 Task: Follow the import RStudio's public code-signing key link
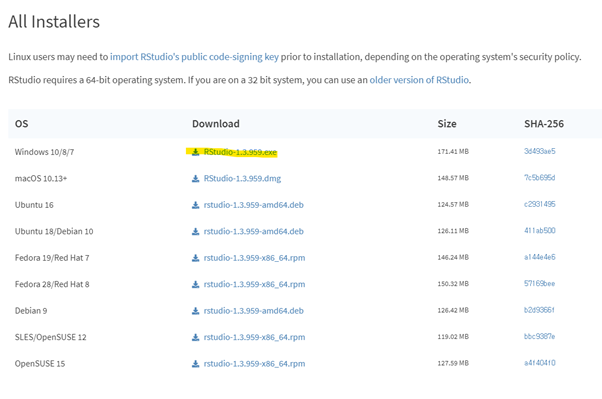[194, 57]
